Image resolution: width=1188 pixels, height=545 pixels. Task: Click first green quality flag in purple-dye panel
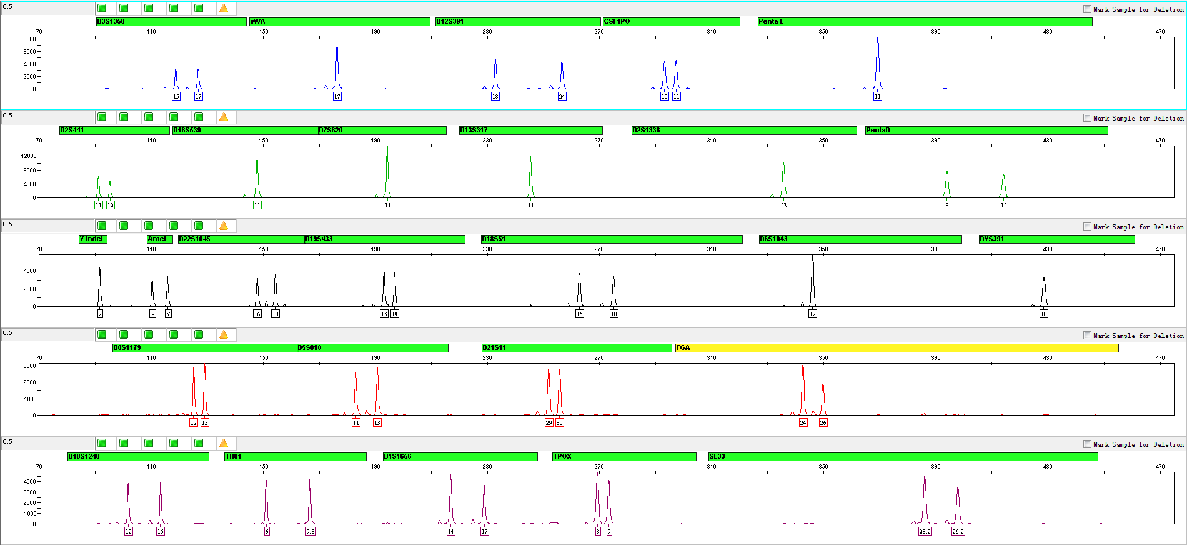click(x=102, y=443)
